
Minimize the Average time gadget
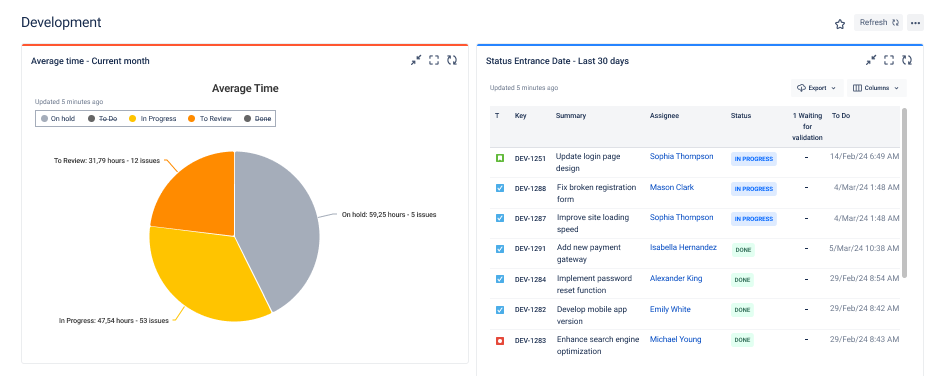pos(416,60)
